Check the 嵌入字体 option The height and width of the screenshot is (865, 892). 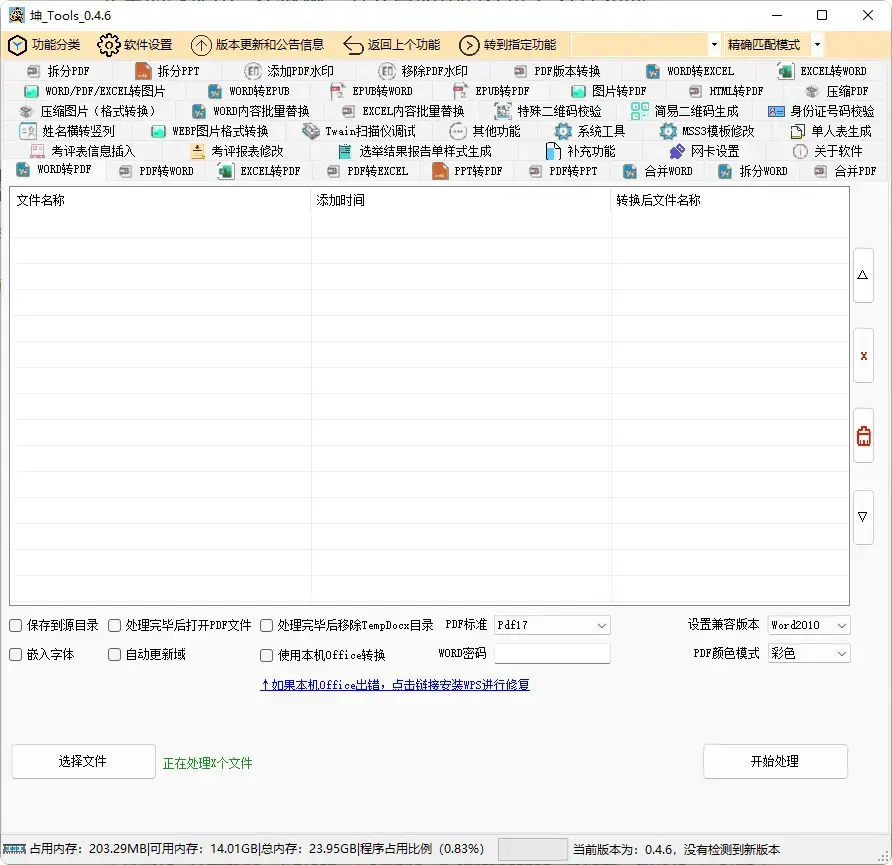(17, 653)
